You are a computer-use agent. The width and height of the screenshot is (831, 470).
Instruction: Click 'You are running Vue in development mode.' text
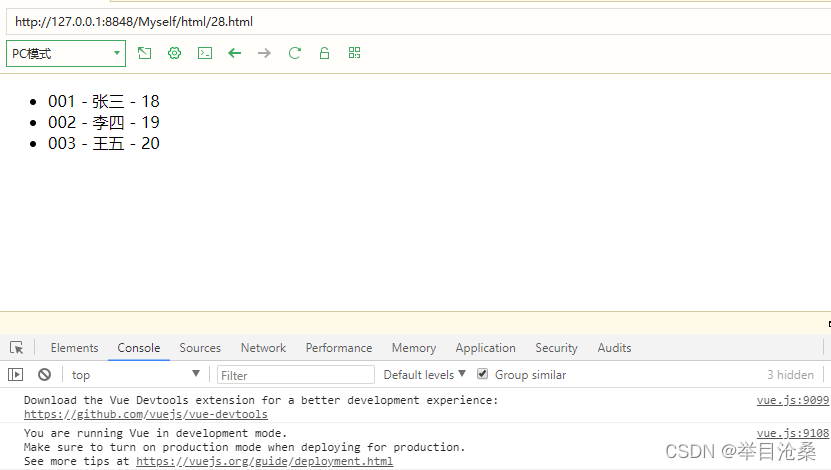coord(155,433)
